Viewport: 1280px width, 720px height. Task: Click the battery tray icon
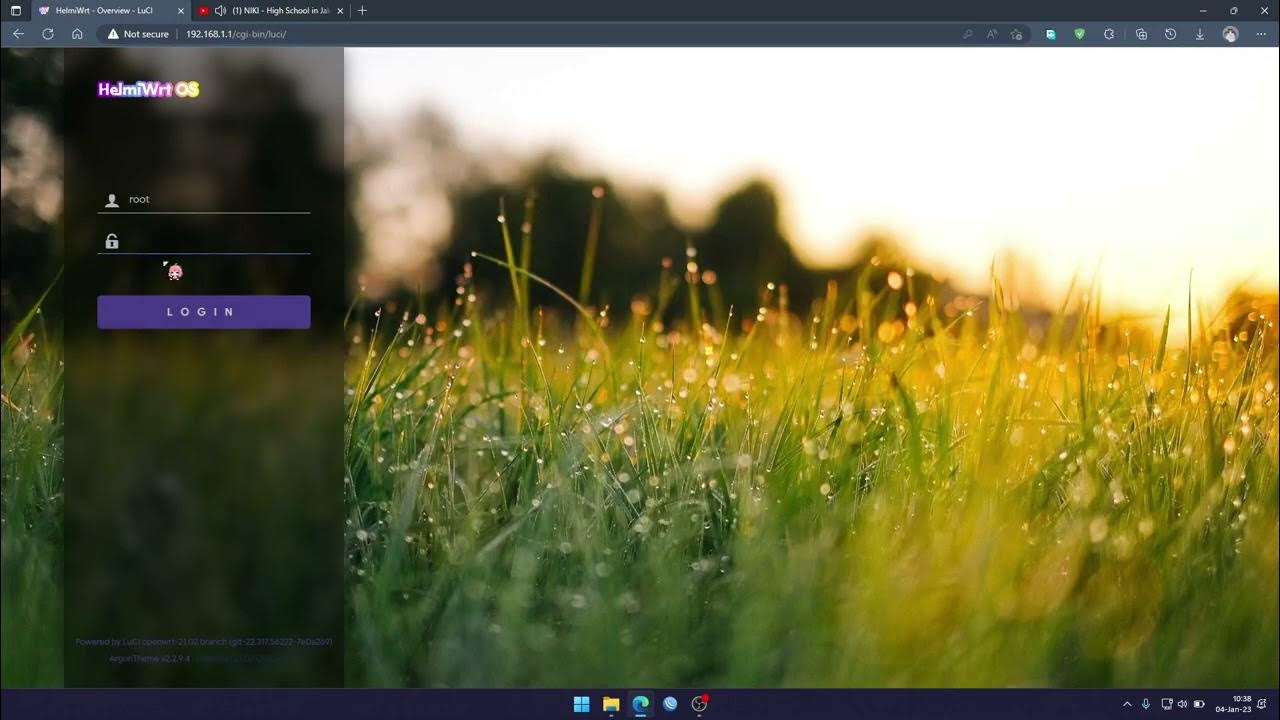coord(1199,704)
